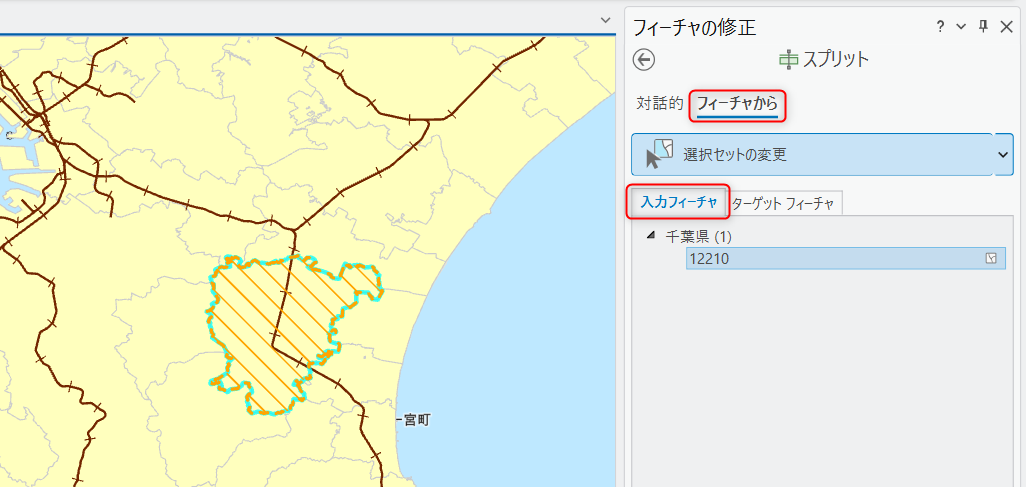
Task: Pin the フィーチャの修正 pane with auto-hide icon
Action: point(983,27)
